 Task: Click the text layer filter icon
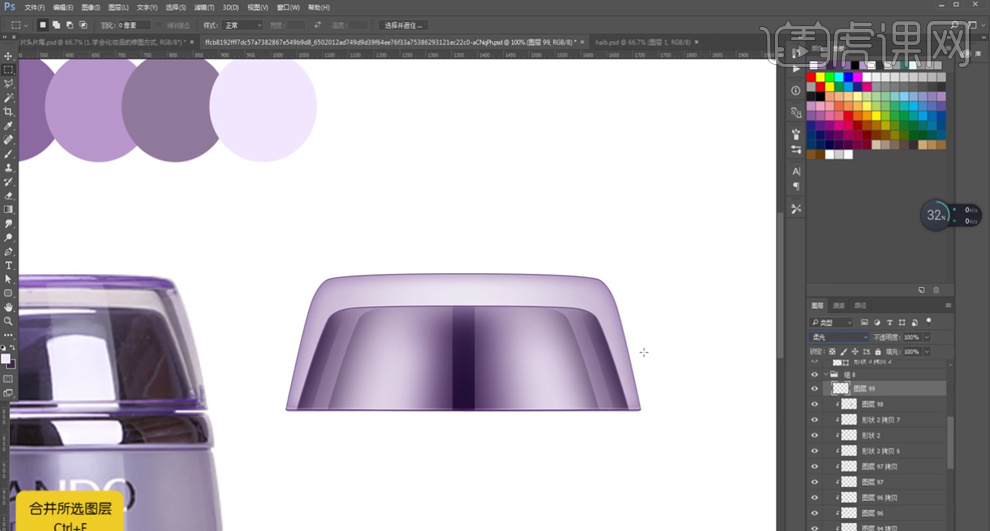890,323
